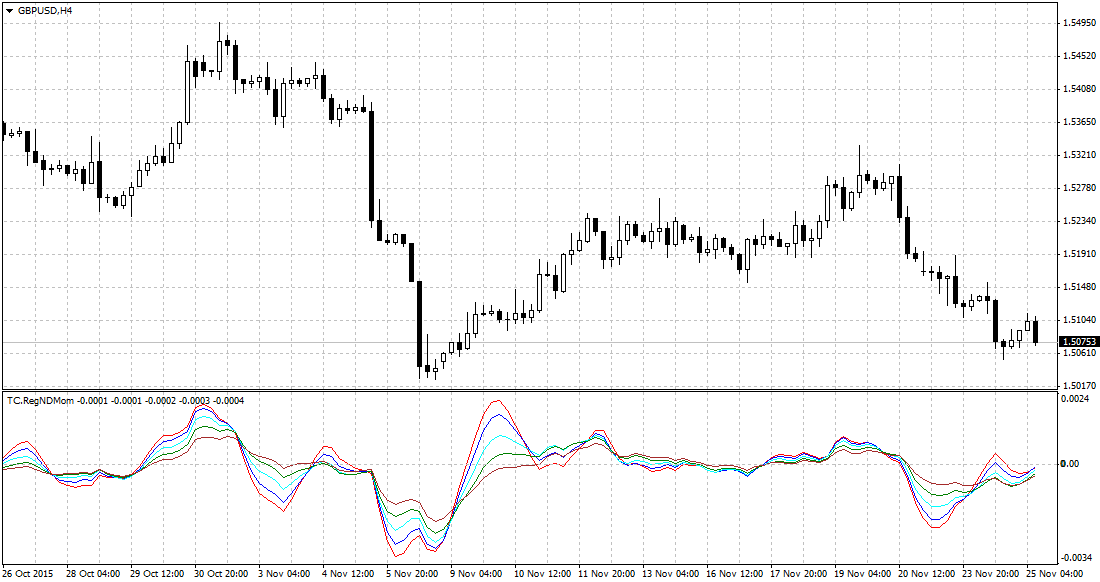
Task: Click the 13 Nov 04:00 time label
Action: click(x=671, y=574)
